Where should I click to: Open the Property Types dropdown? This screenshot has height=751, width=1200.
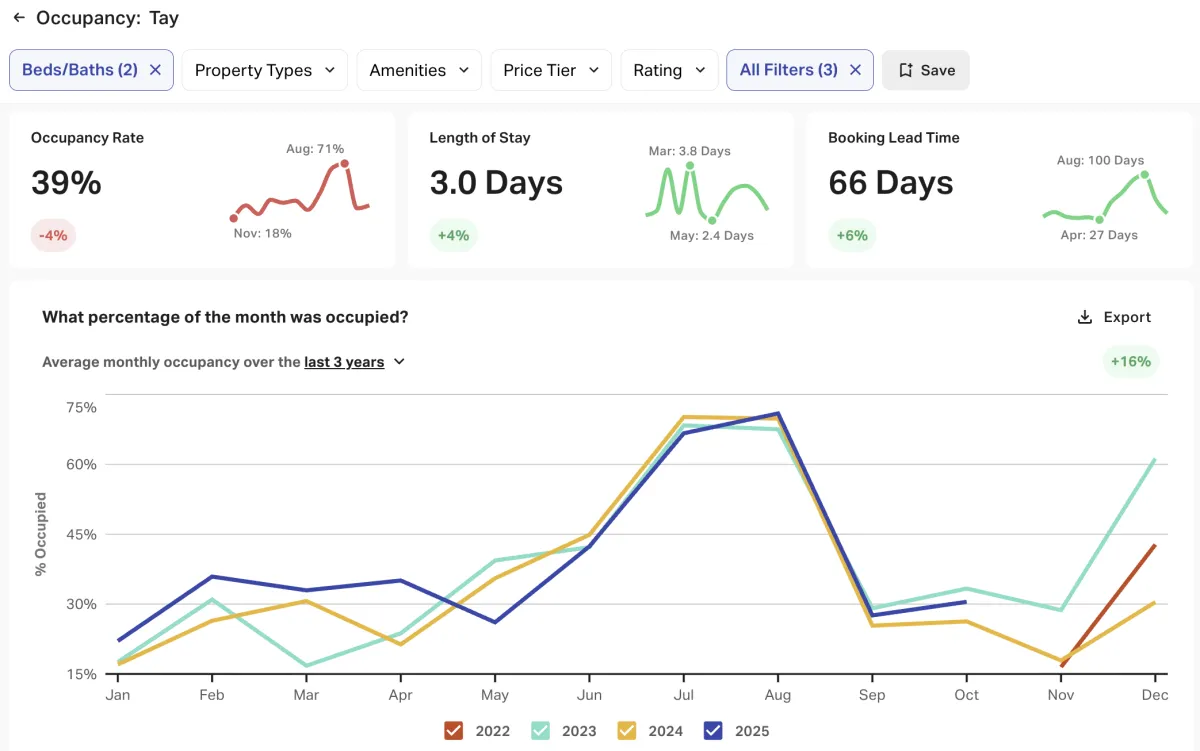point(265,70)
